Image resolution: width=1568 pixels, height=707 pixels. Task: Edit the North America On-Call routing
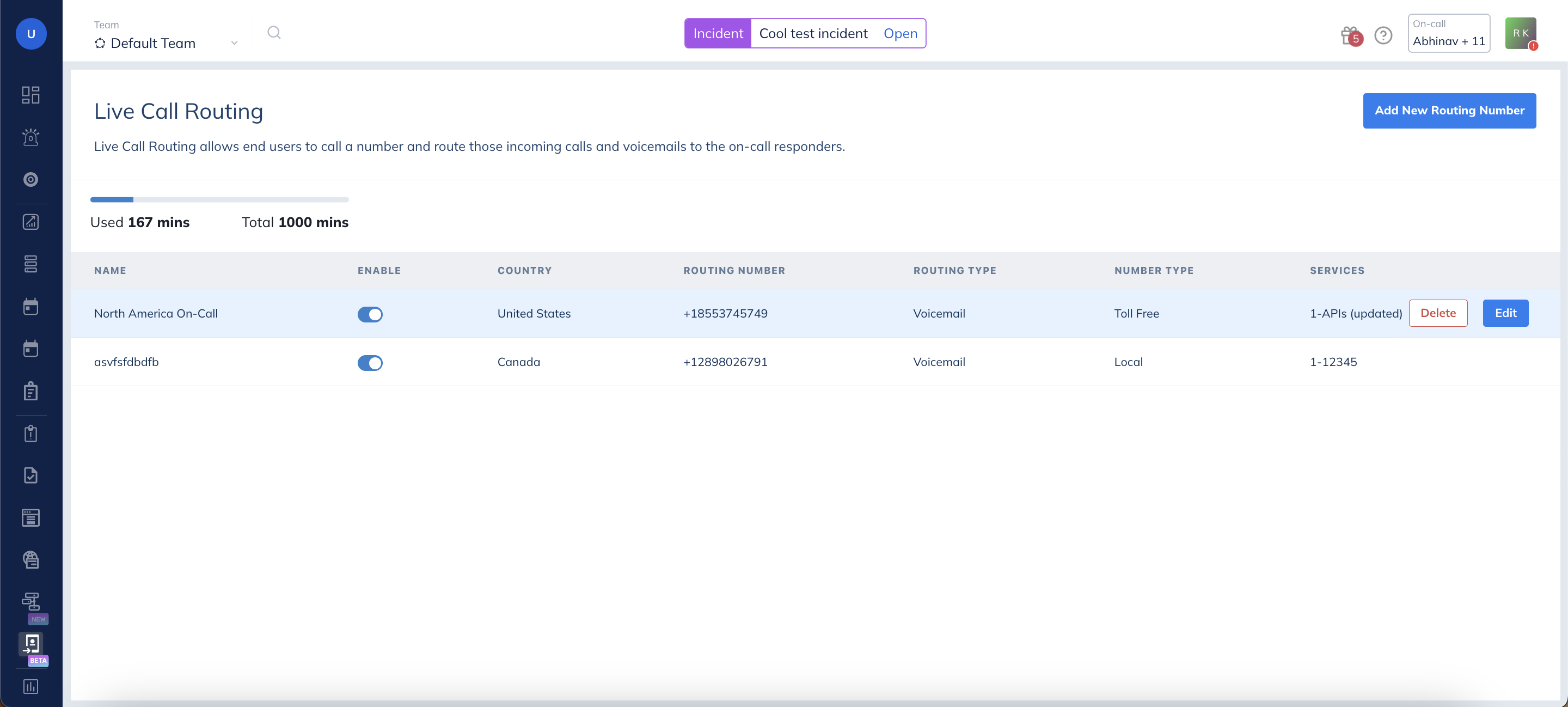point(1505,313)
